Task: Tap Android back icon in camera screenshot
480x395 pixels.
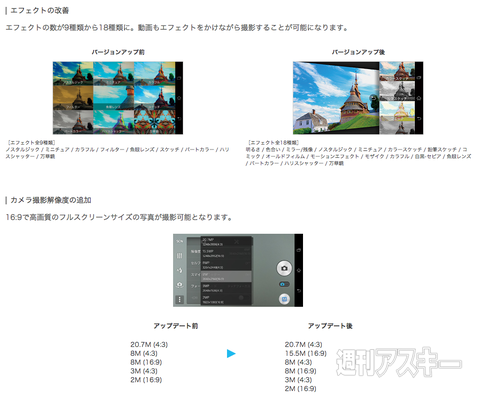Action: (299, 291)
